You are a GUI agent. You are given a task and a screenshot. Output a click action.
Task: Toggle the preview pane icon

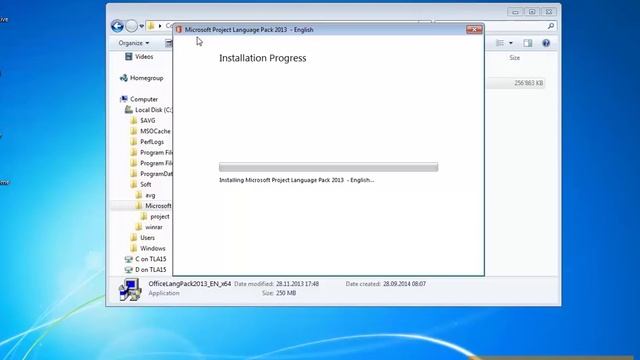click(x=528, y=43)
